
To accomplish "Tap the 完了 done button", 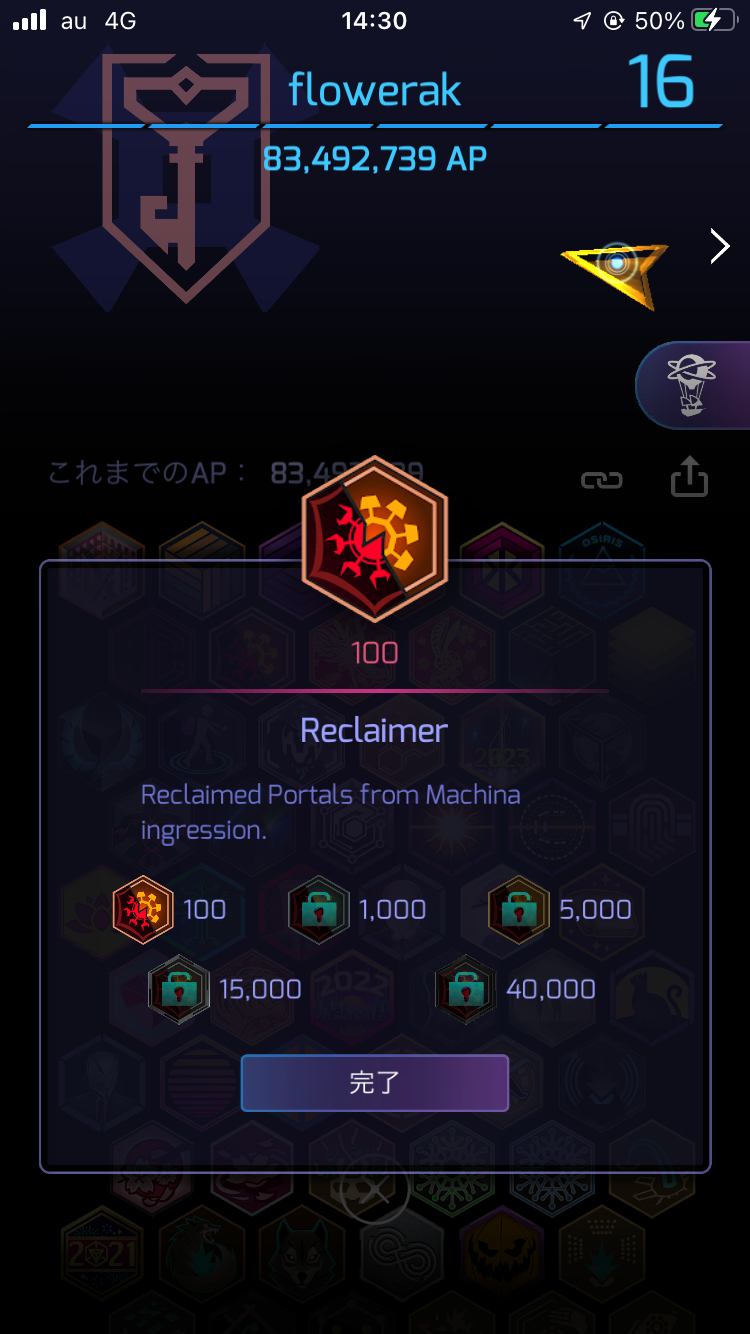I will pyautogui.click(x=375, y=1083).
